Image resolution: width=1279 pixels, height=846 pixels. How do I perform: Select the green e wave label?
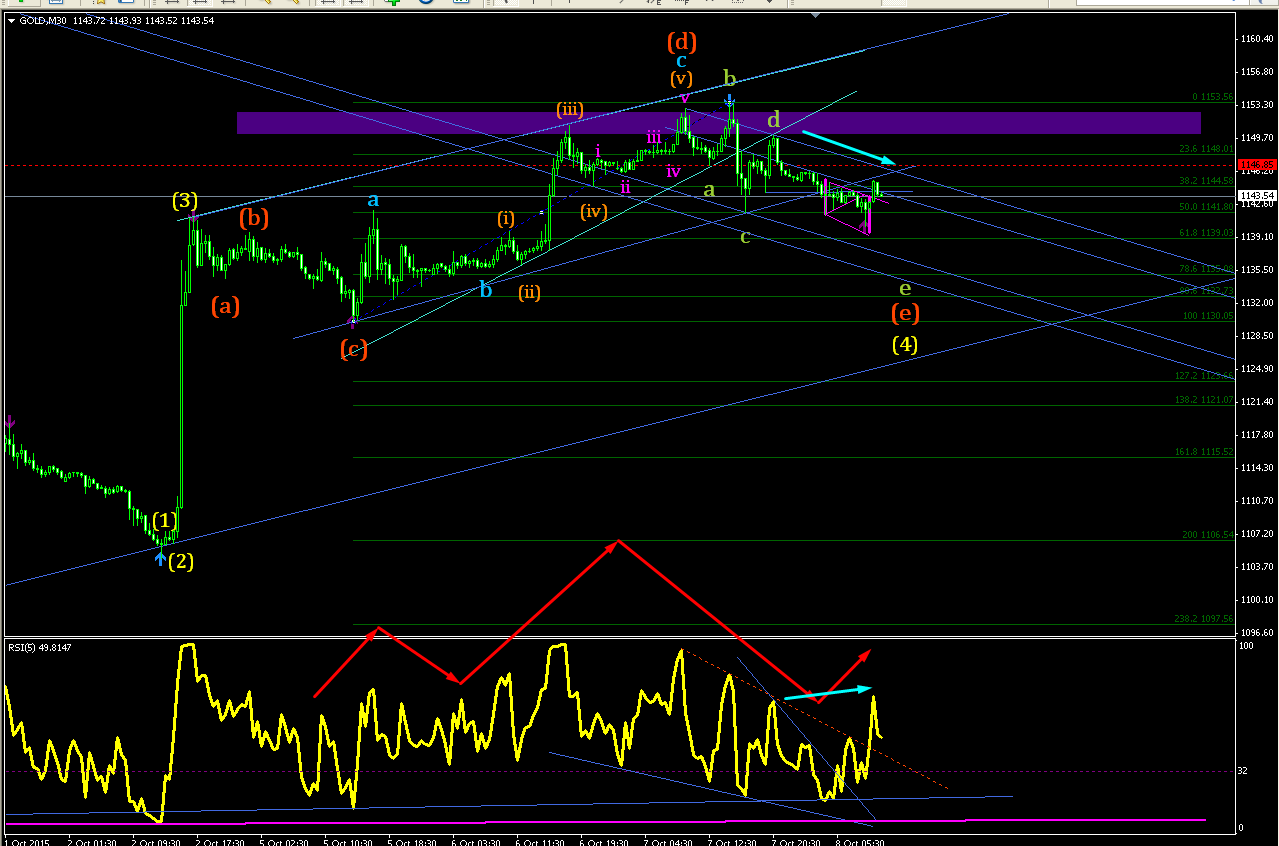click(905, 288)
